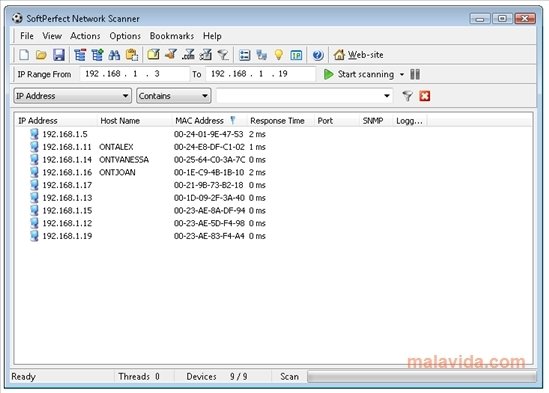The height and width of the screenshot is (393, 549).
Task: Click MAC address 00-23-AE-5D-F4-98
Action: (x=209, y=223)
